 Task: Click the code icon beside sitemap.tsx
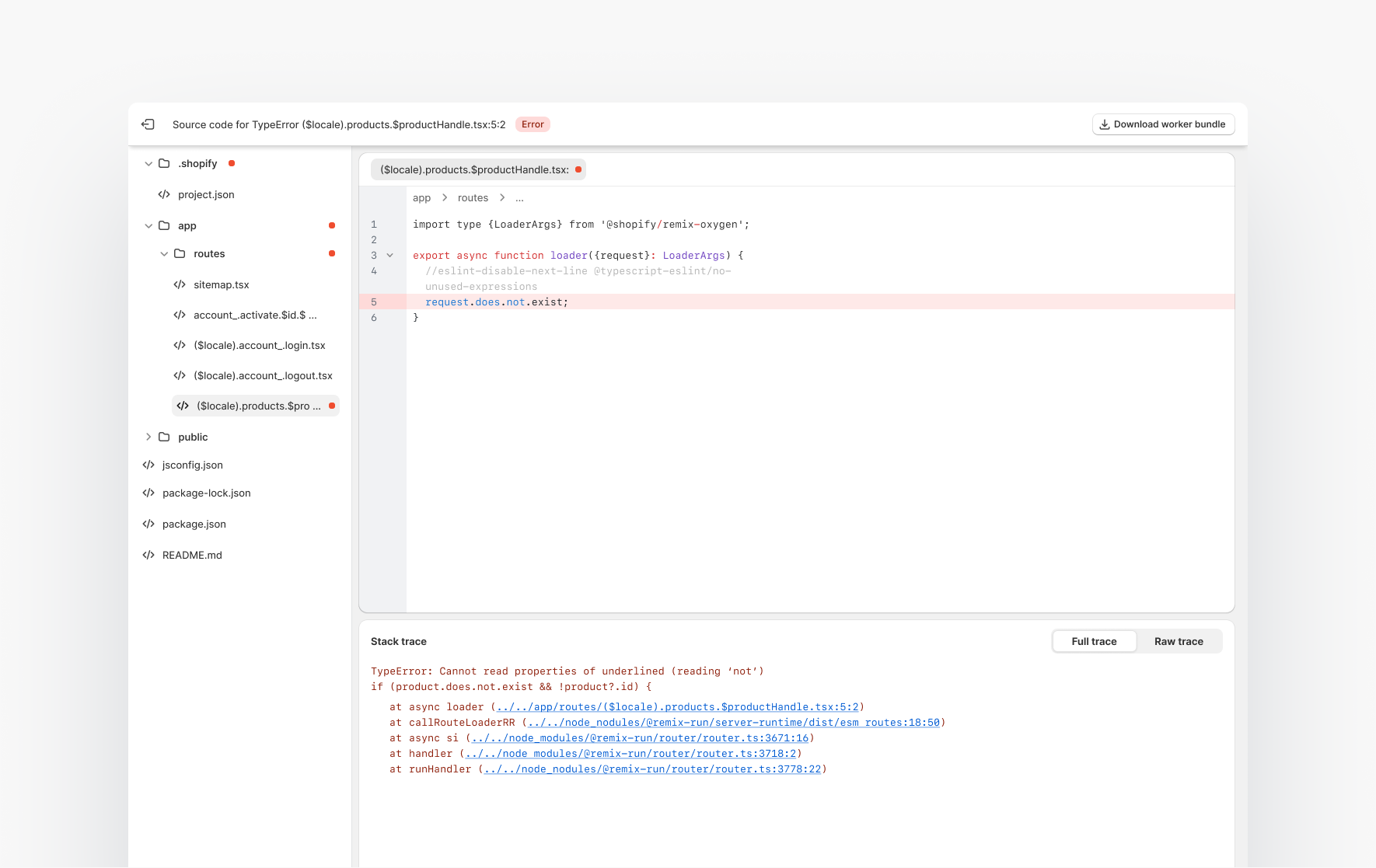pos(180,284)
